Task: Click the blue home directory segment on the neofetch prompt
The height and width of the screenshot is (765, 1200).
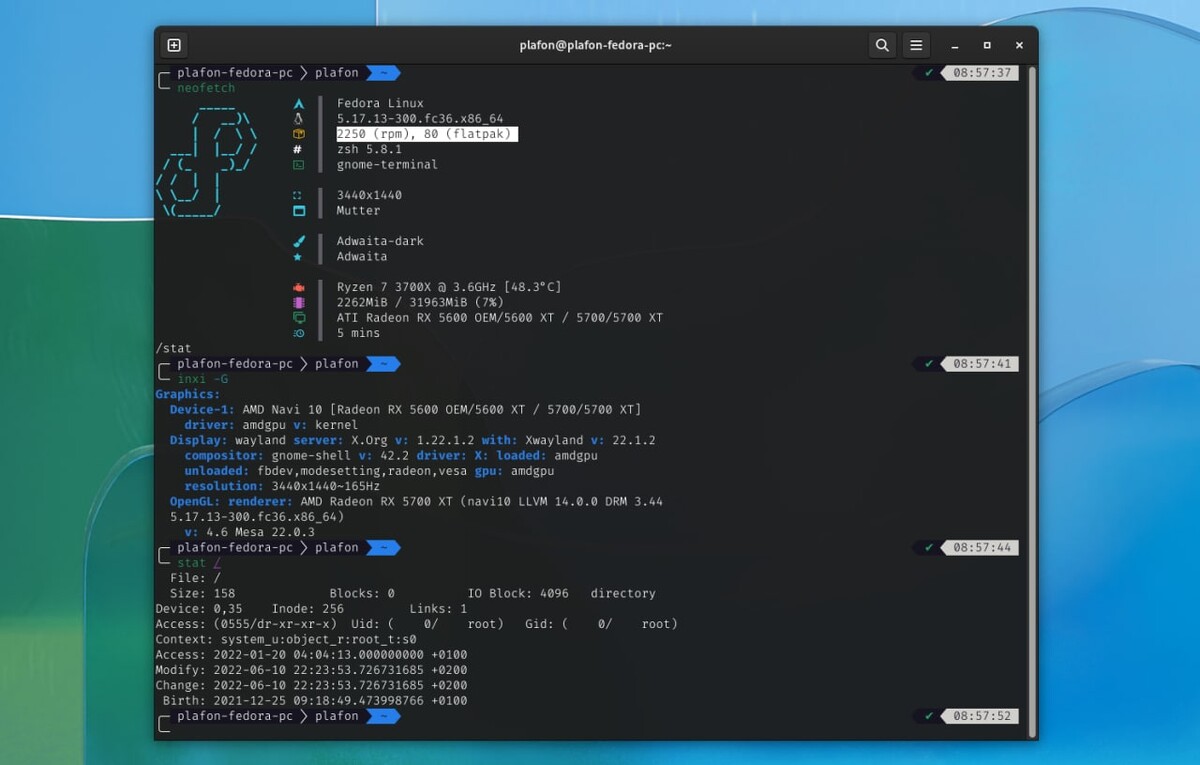Action: tap(383, 73)
